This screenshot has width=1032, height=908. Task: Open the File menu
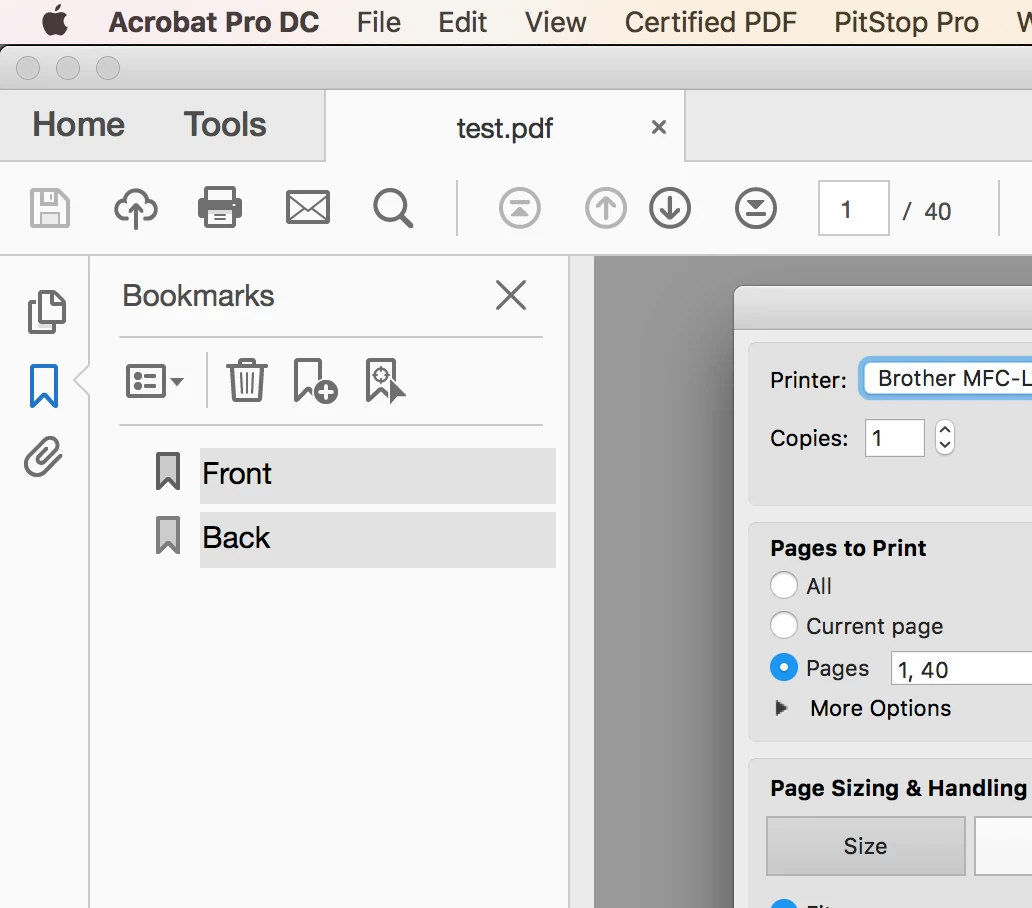tap(378, 22)
